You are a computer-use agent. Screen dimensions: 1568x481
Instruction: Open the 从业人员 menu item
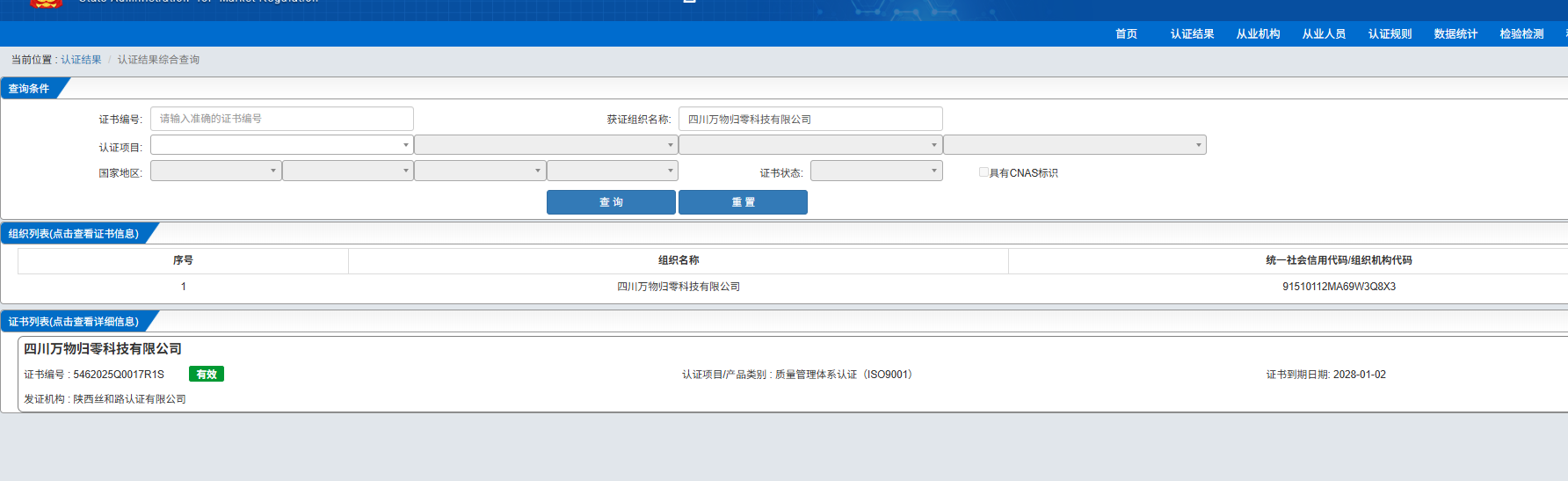(1324, 34)
